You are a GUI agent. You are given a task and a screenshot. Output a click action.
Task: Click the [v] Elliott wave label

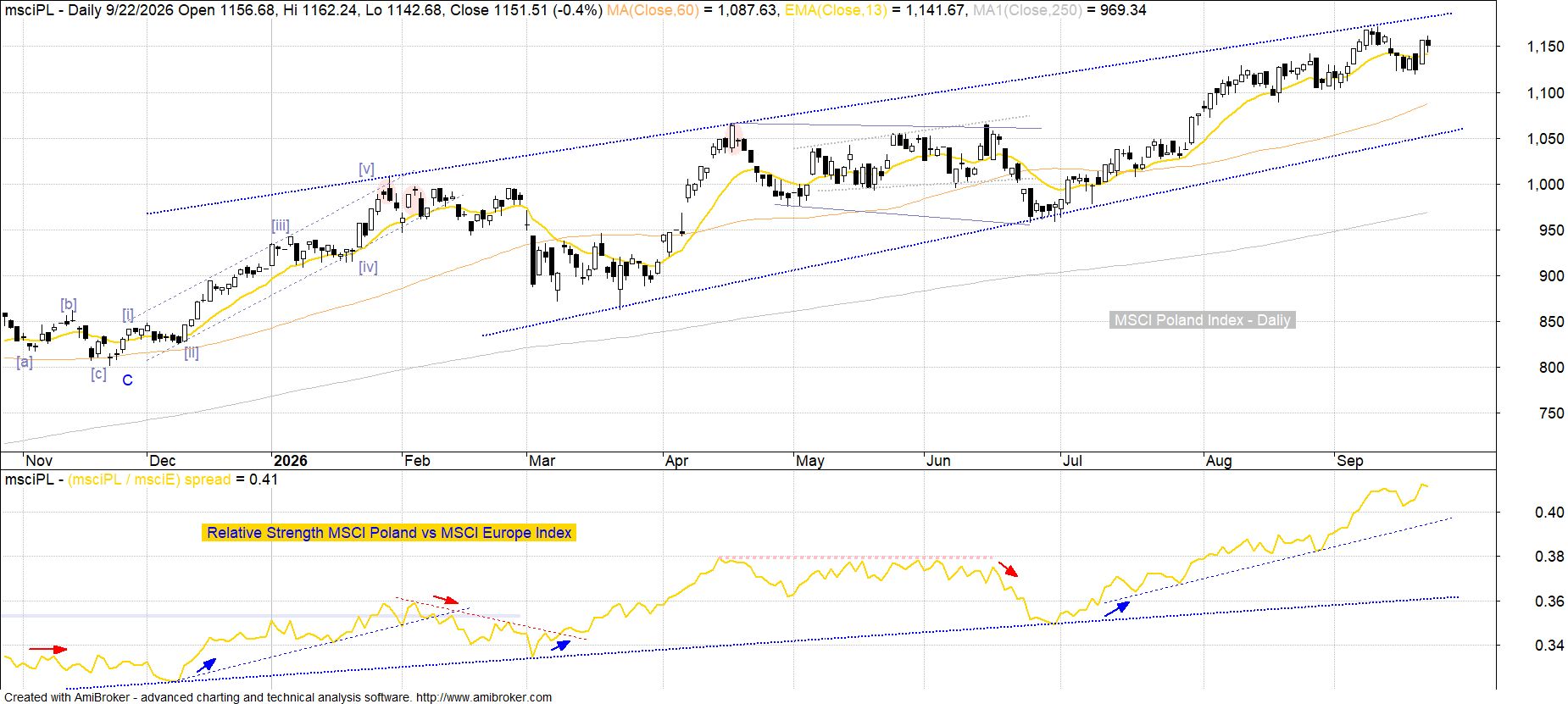click(366, 169)
